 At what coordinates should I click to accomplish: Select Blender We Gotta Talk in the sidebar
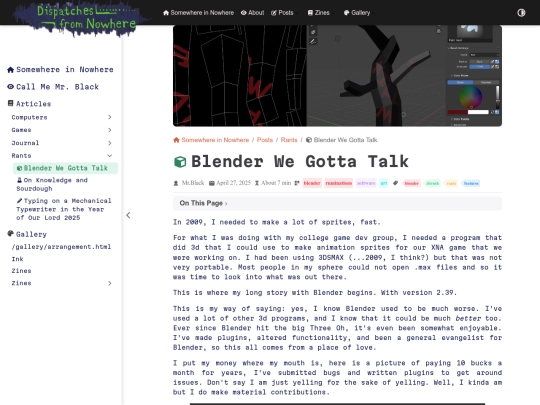click(x=65, y=168)
